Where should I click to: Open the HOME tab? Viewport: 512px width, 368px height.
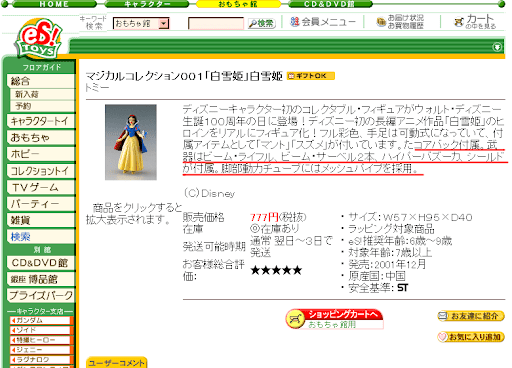pyautogui.click(x=54, y=4)
